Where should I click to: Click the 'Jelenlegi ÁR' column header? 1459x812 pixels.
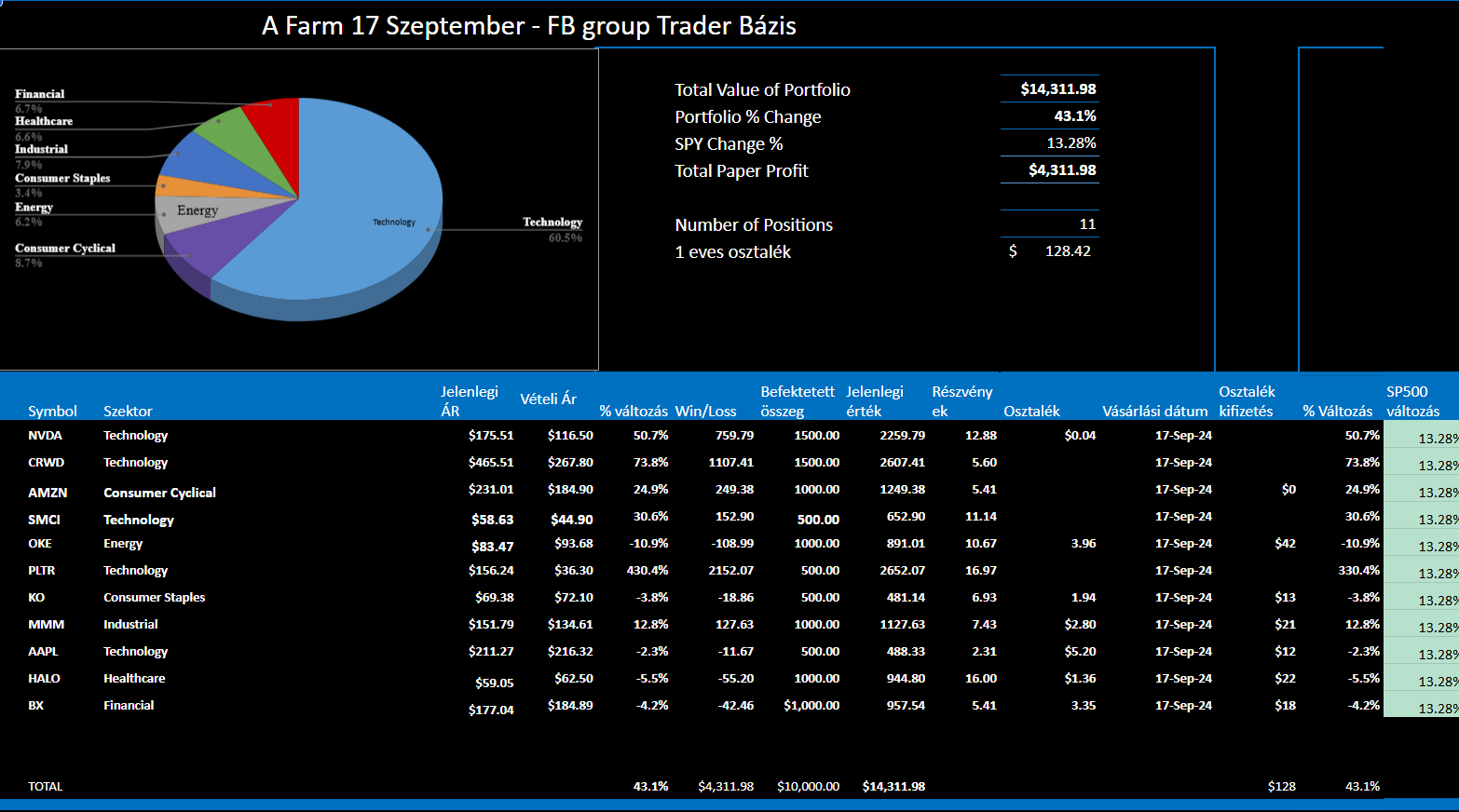pyautogui.click(x=470, y=401)
